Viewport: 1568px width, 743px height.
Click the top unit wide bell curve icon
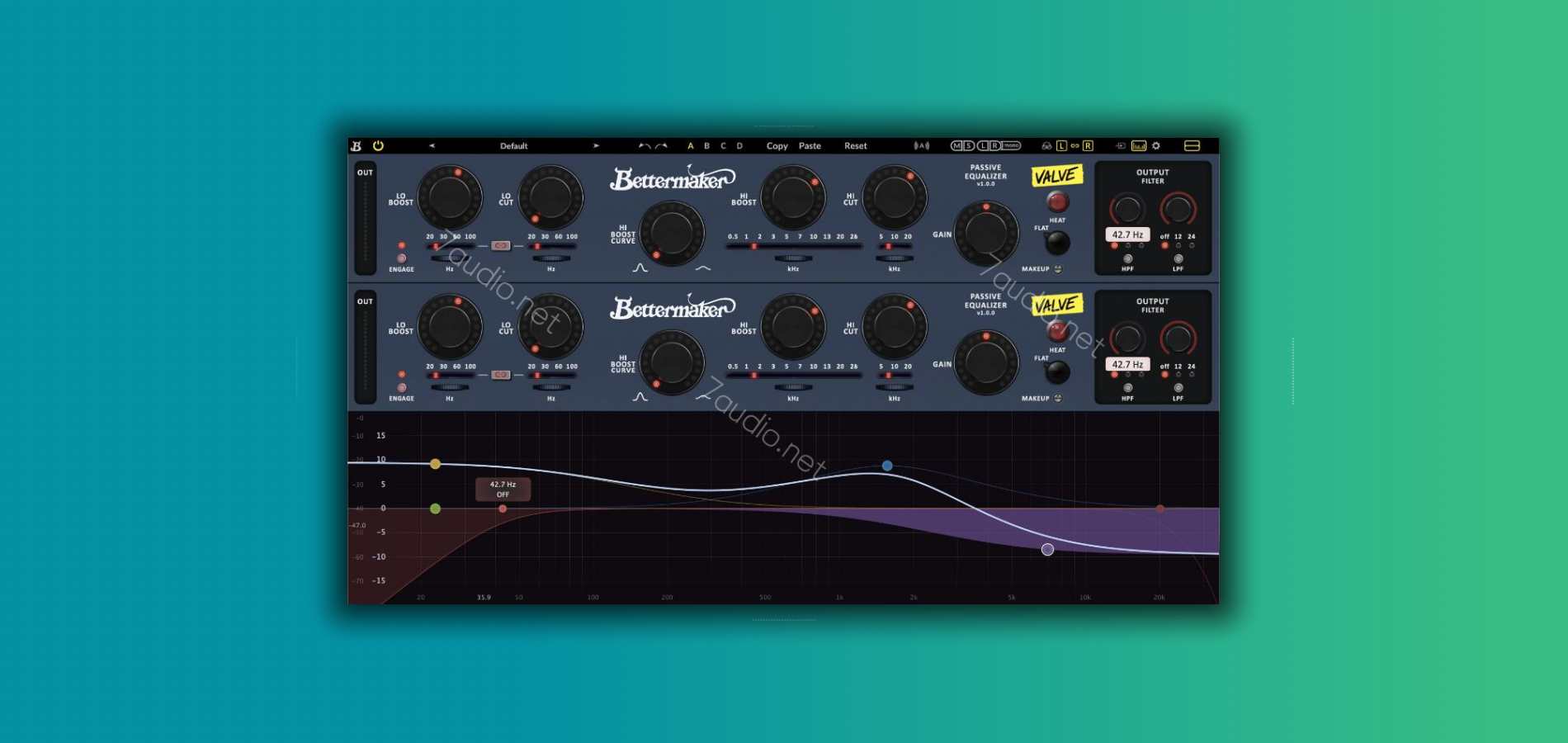tap(702, 268)
